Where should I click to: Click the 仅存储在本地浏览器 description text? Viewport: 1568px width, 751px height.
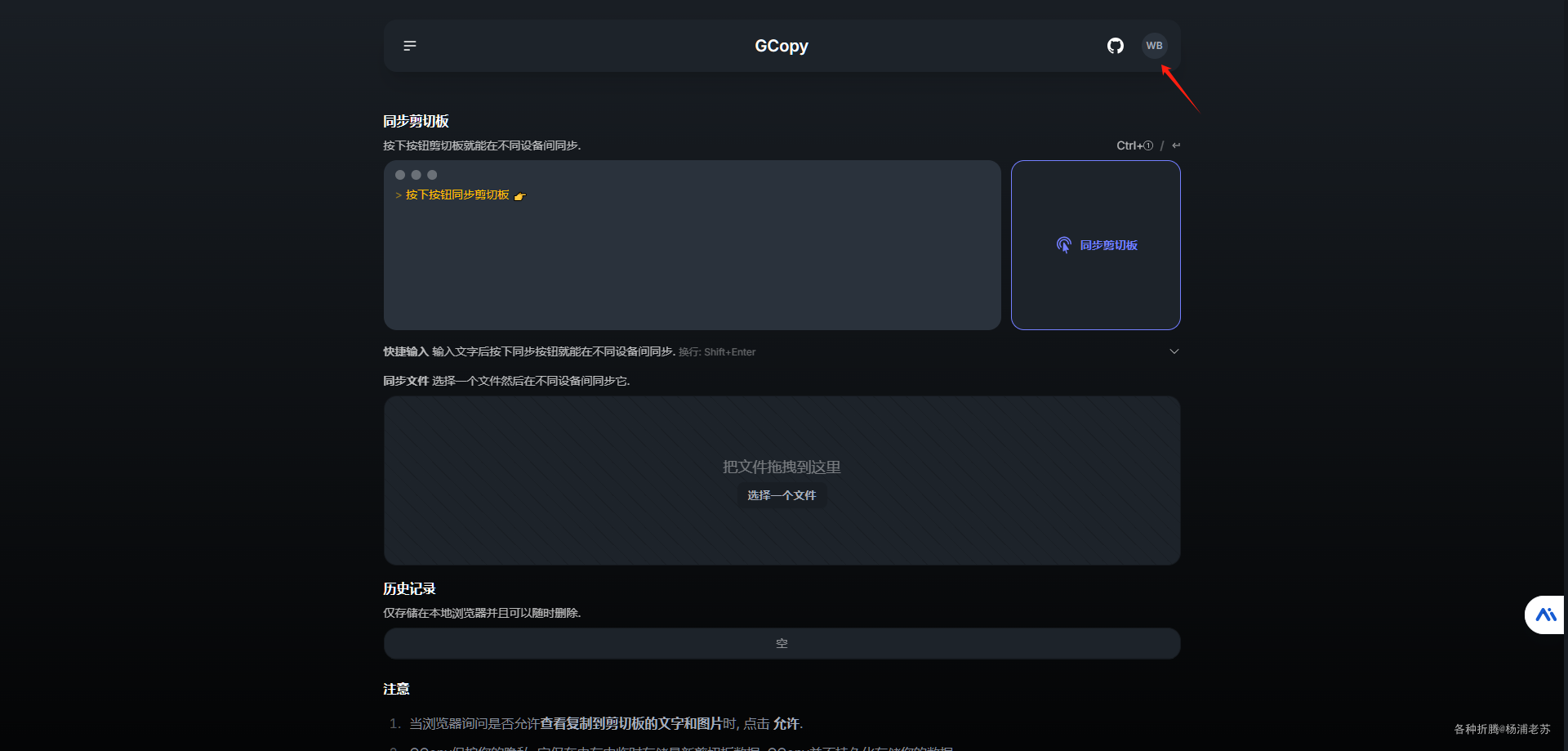pos(482,613)
